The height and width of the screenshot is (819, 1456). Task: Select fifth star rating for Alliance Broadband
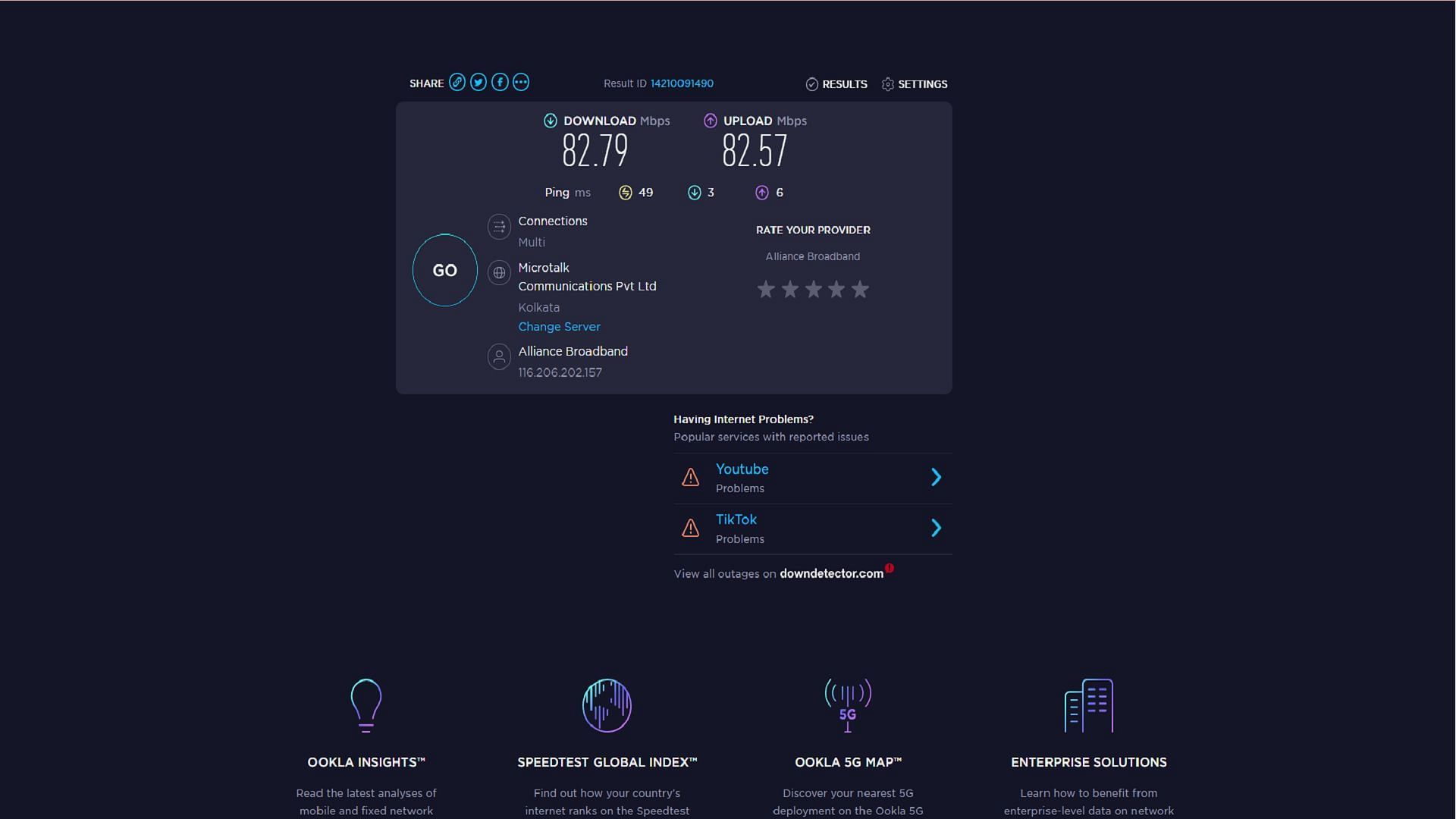click(859, 289)
